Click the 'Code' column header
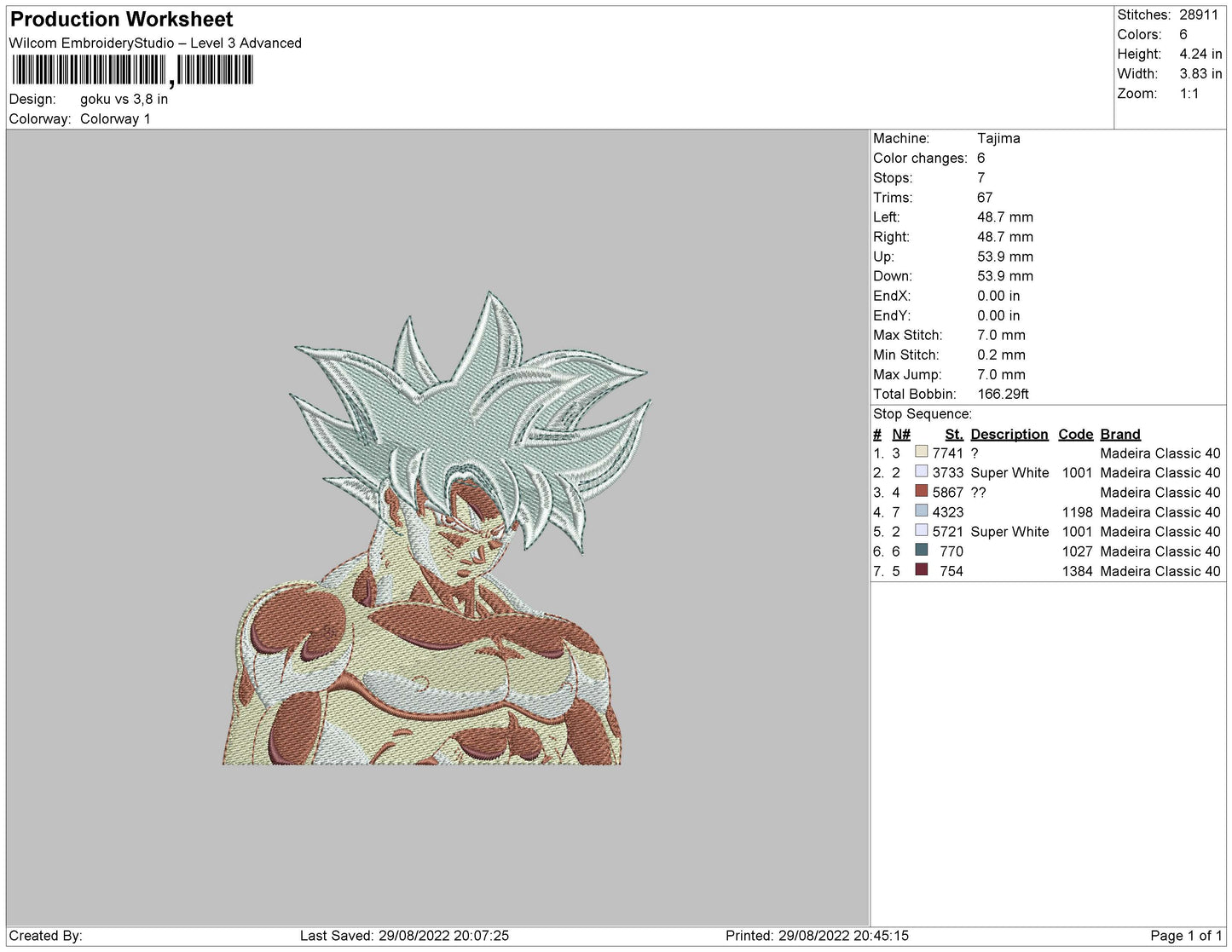 [1075, 434]
